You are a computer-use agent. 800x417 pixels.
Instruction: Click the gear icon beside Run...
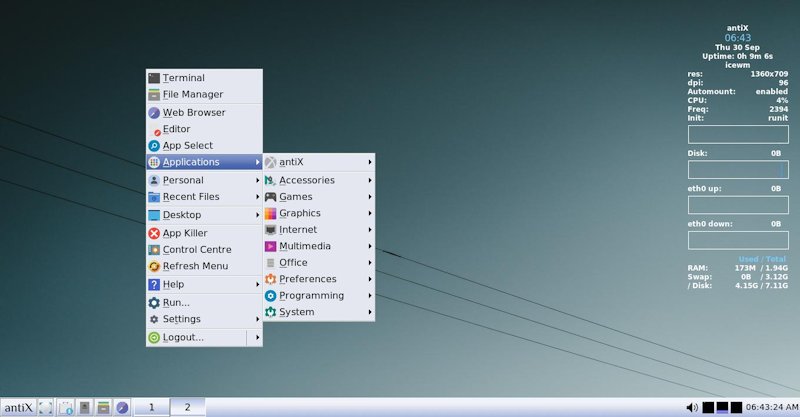pos(154,303)
